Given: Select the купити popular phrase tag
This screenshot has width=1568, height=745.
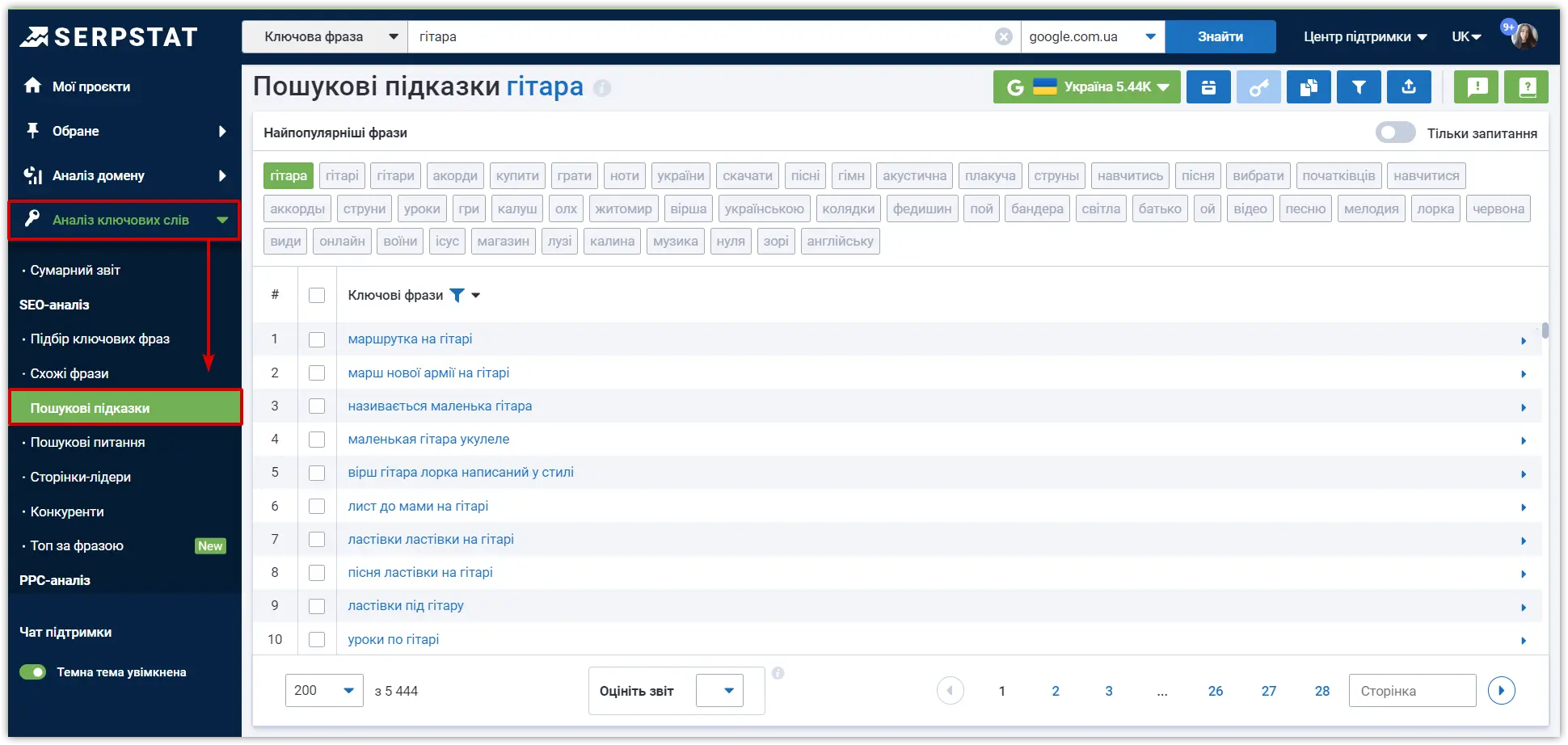Looking at the screenshot, I should (x=517, y=175).
